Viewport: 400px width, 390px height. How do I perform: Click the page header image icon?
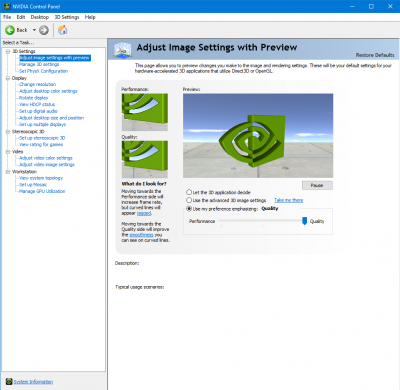122,50
